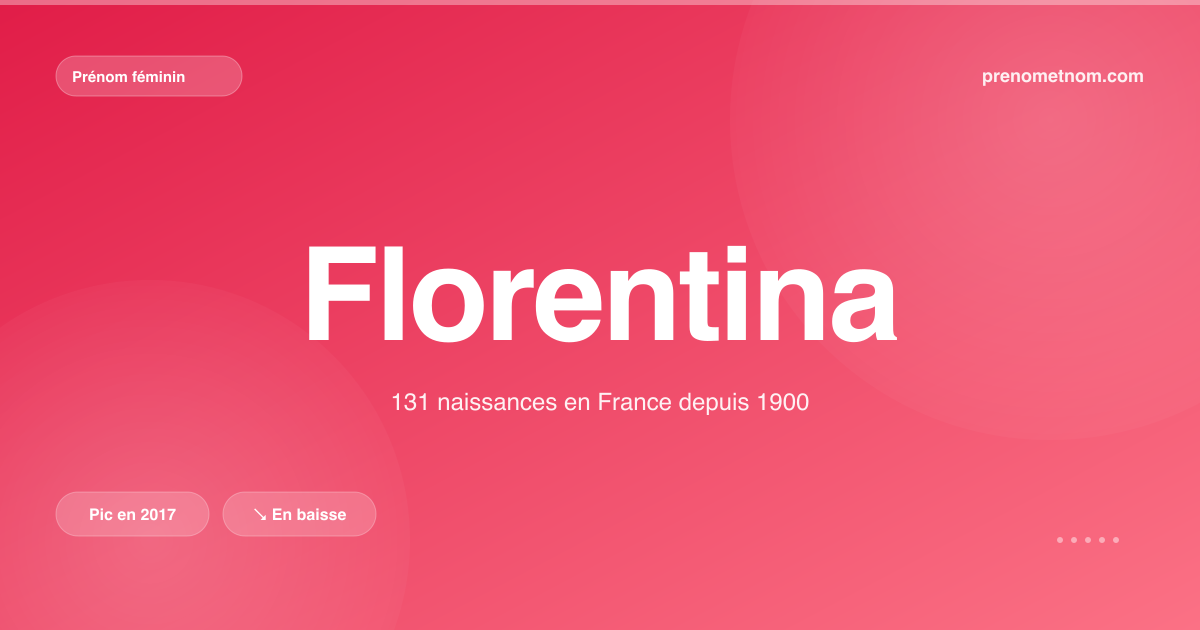Click the En baisse trend badge
The width and height of the screenshot is (1200, 630).
click(299, 514)
